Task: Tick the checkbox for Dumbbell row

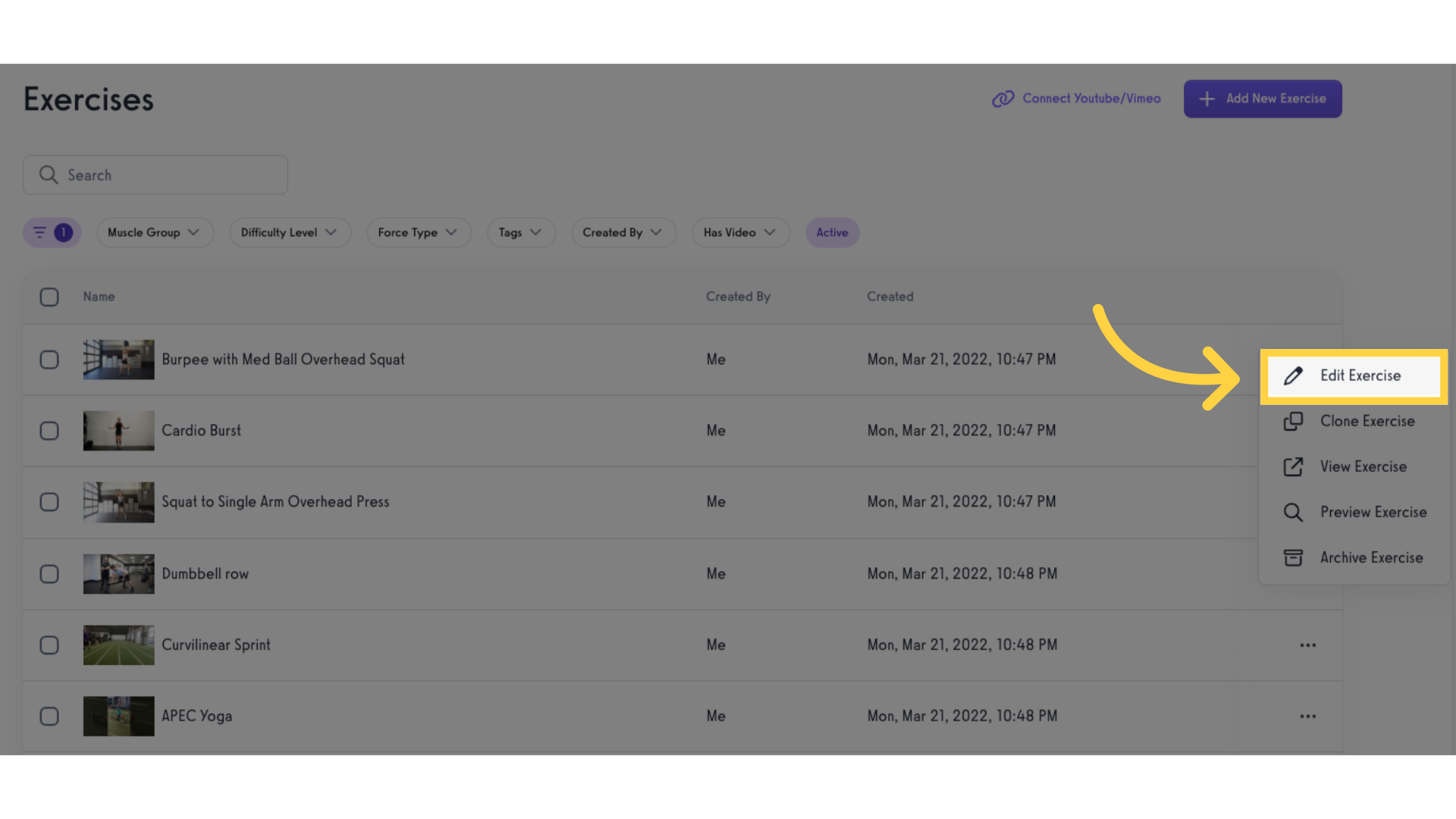Action: click(x=49, y=574)
